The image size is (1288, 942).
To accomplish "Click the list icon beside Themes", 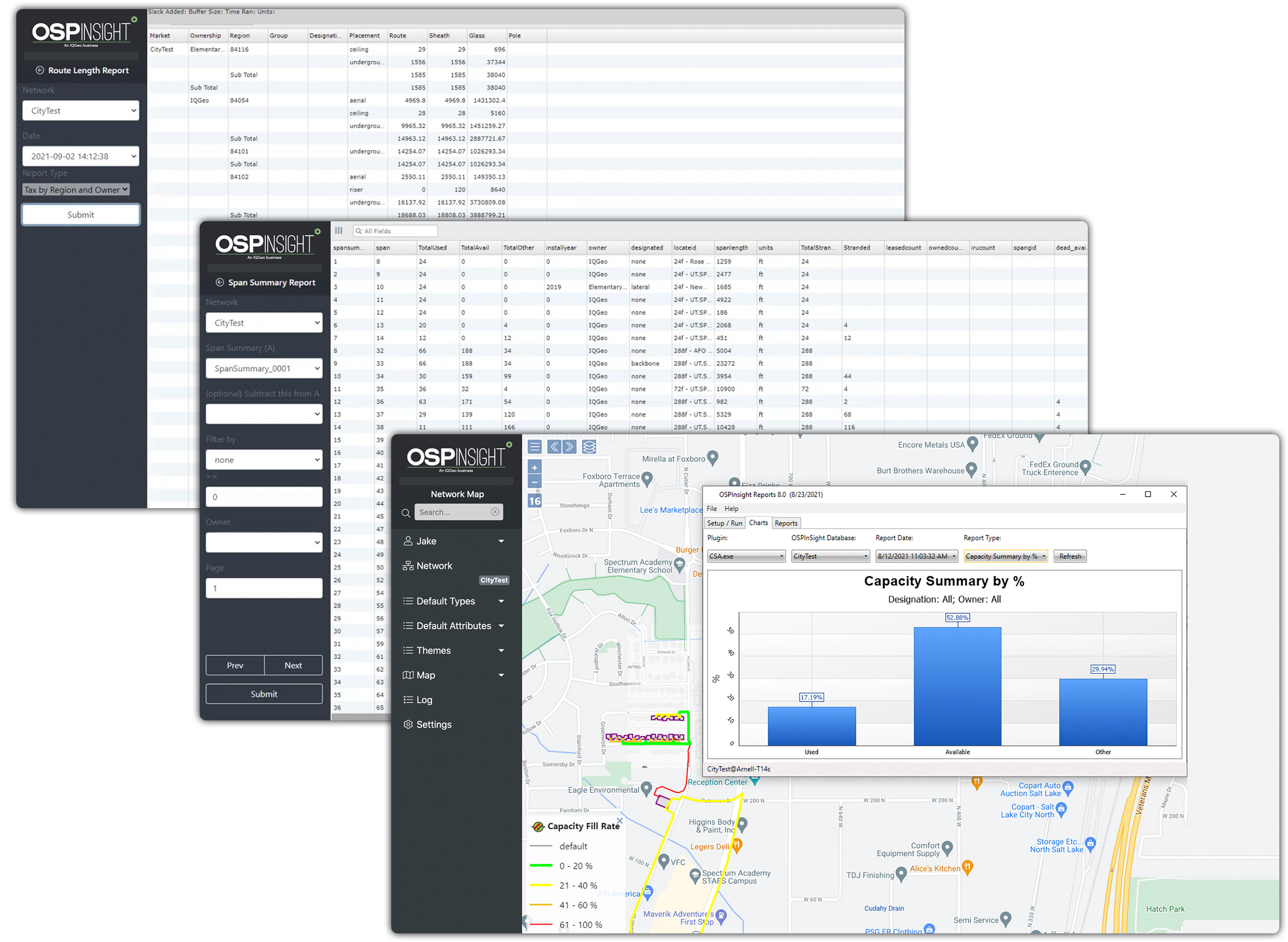I will [x=408, y=651].
